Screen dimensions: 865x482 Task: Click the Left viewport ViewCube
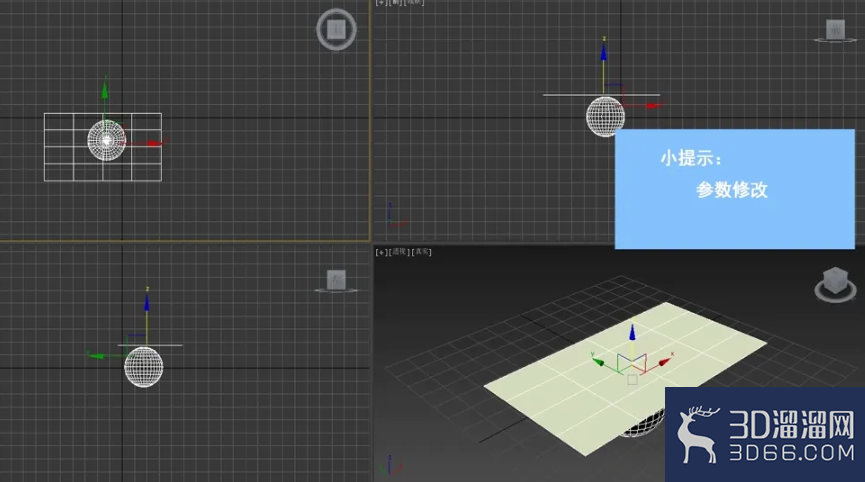(336, 280)
